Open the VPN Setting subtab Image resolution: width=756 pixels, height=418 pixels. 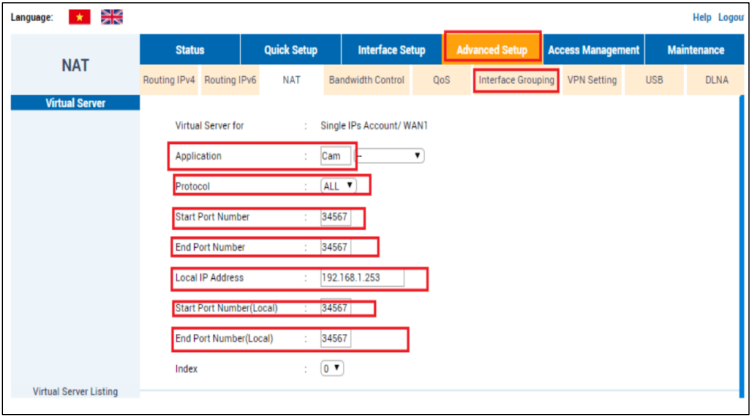pos(591,79)
